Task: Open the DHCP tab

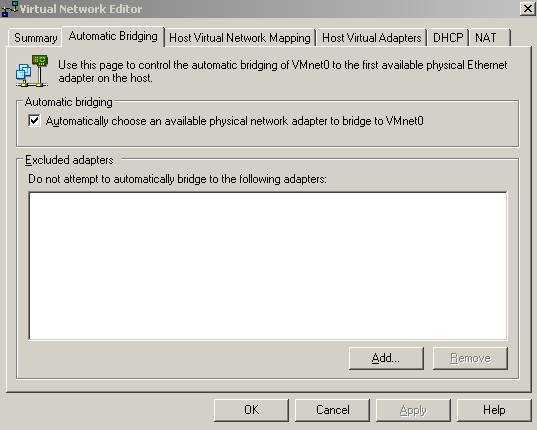Action: coord(448,38)
